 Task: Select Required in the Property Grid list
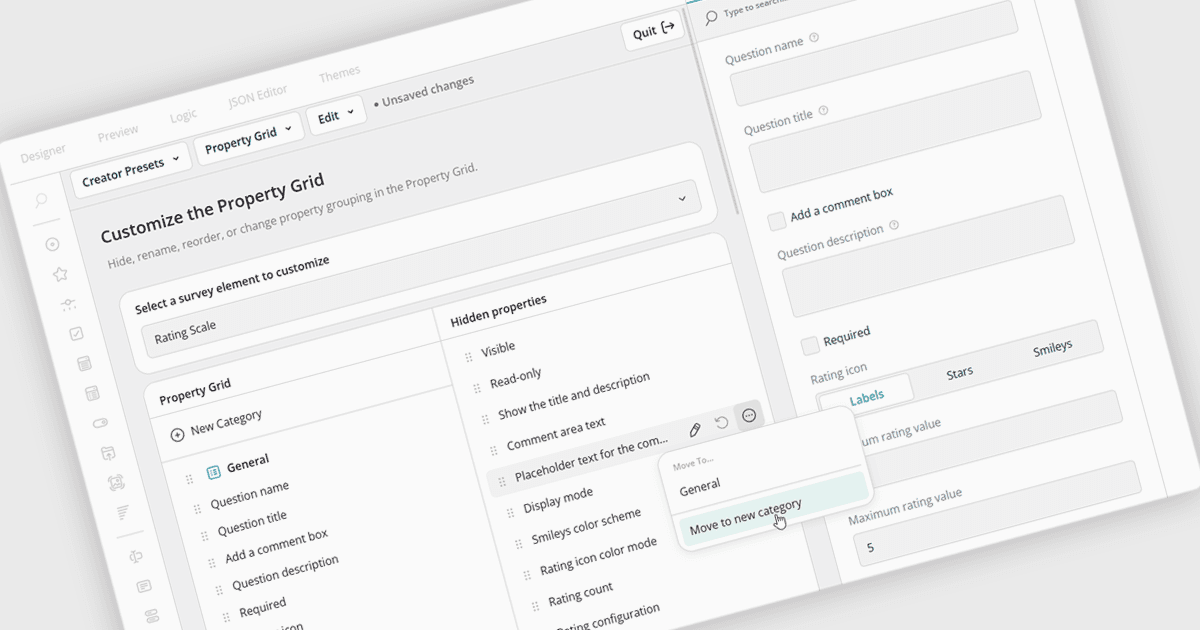[x=262, y=608]
